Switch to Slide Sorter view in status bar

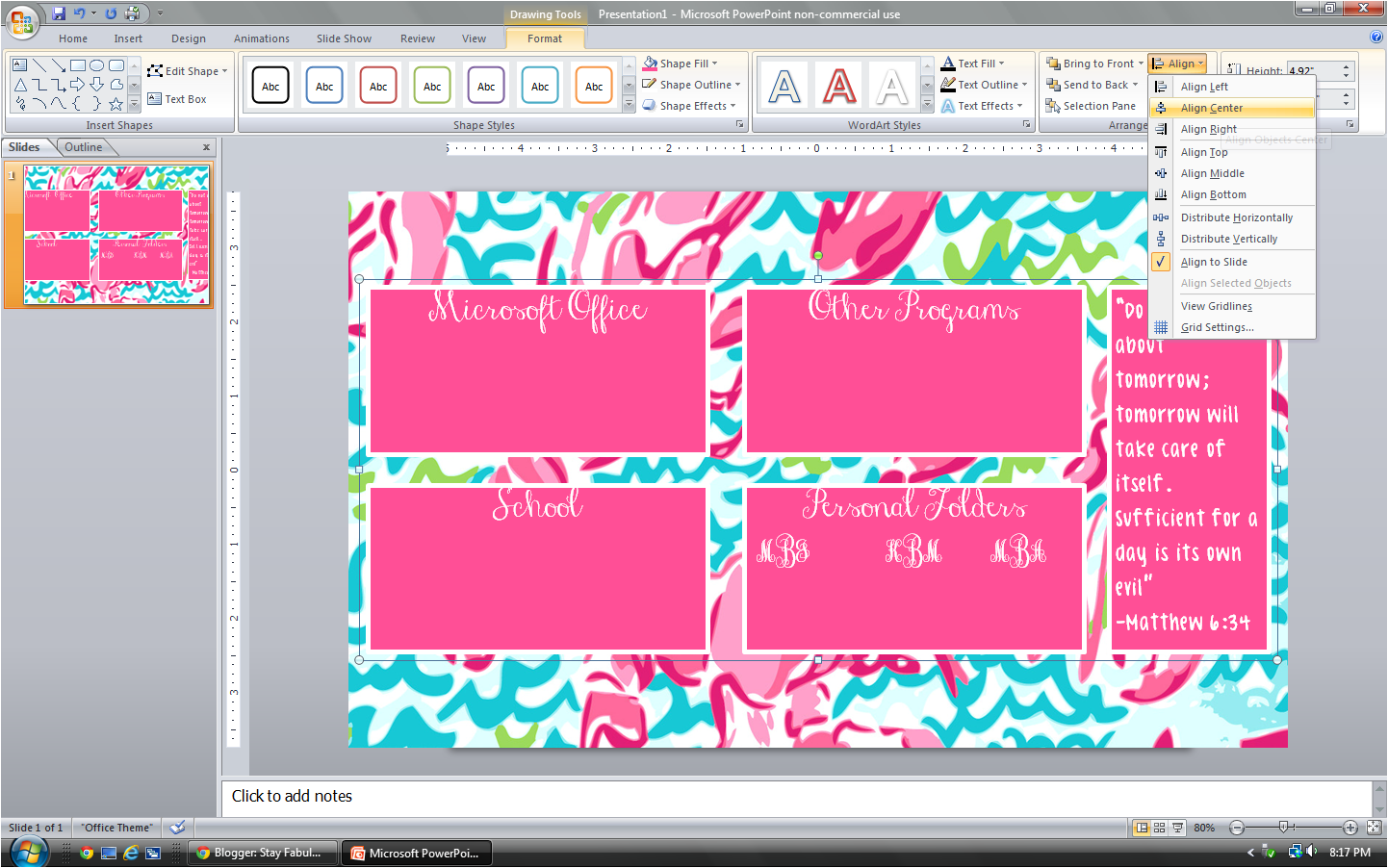pyautogui.click(x=1159, y=828)
